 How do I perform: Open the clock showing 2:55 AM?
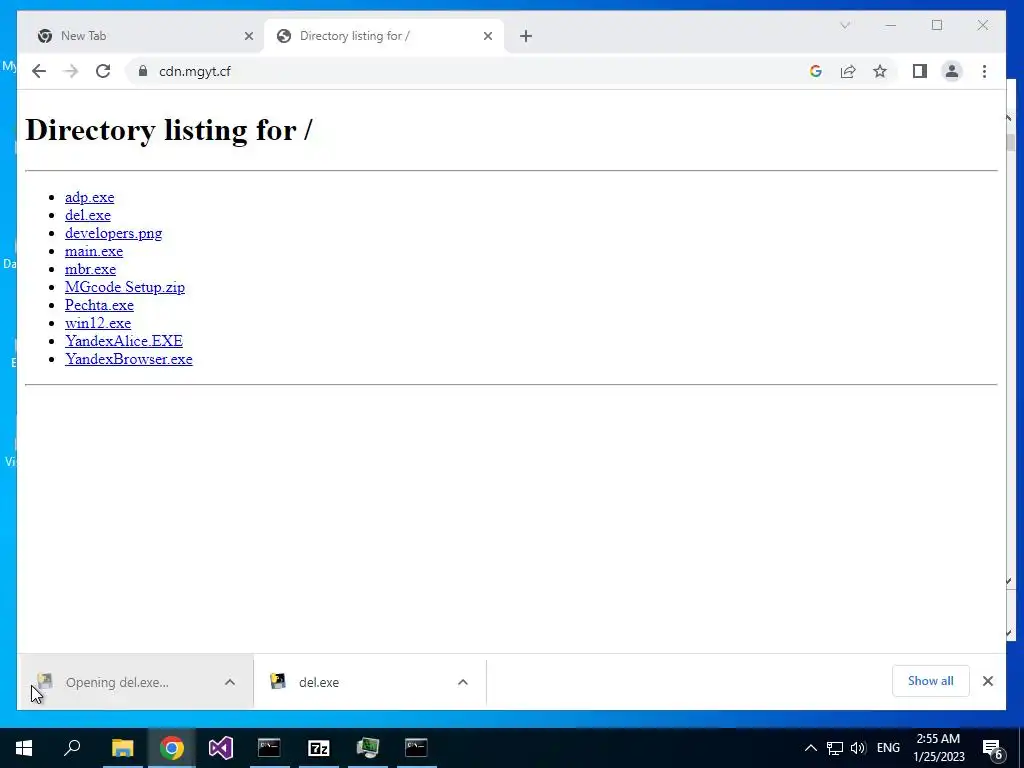pyautogui.click(x=938, y=748)
